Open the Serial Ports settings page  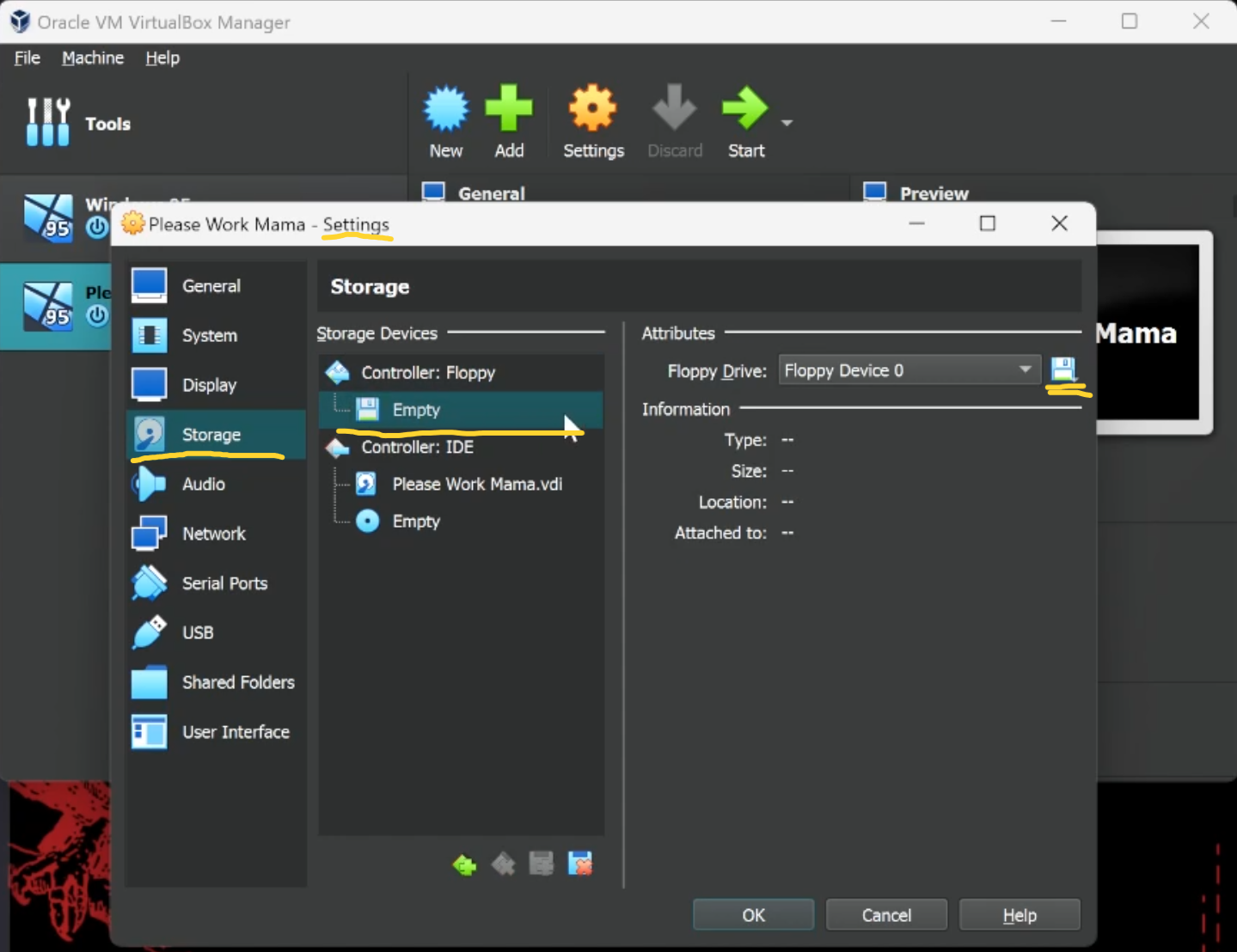point(216,583)
